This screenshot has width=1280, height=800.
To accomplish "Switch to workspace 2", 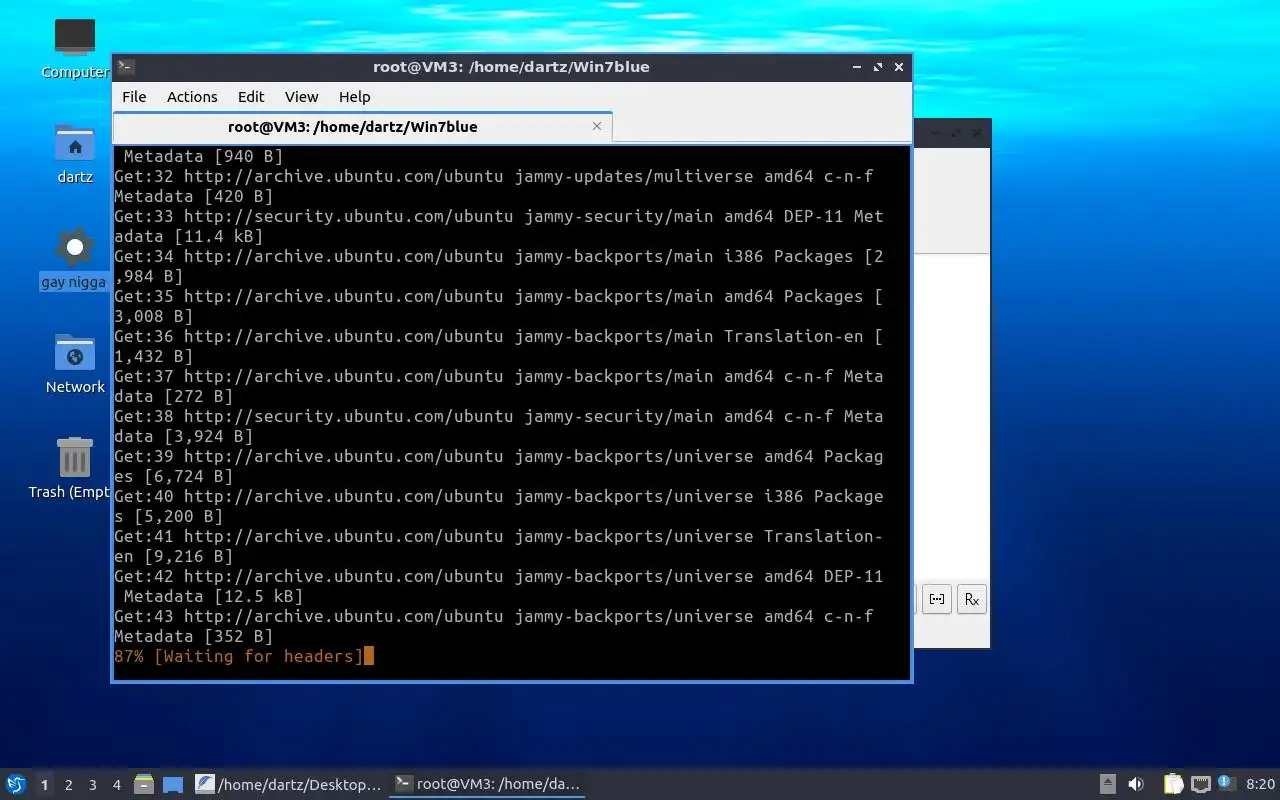I will click(x=68, y=785).
